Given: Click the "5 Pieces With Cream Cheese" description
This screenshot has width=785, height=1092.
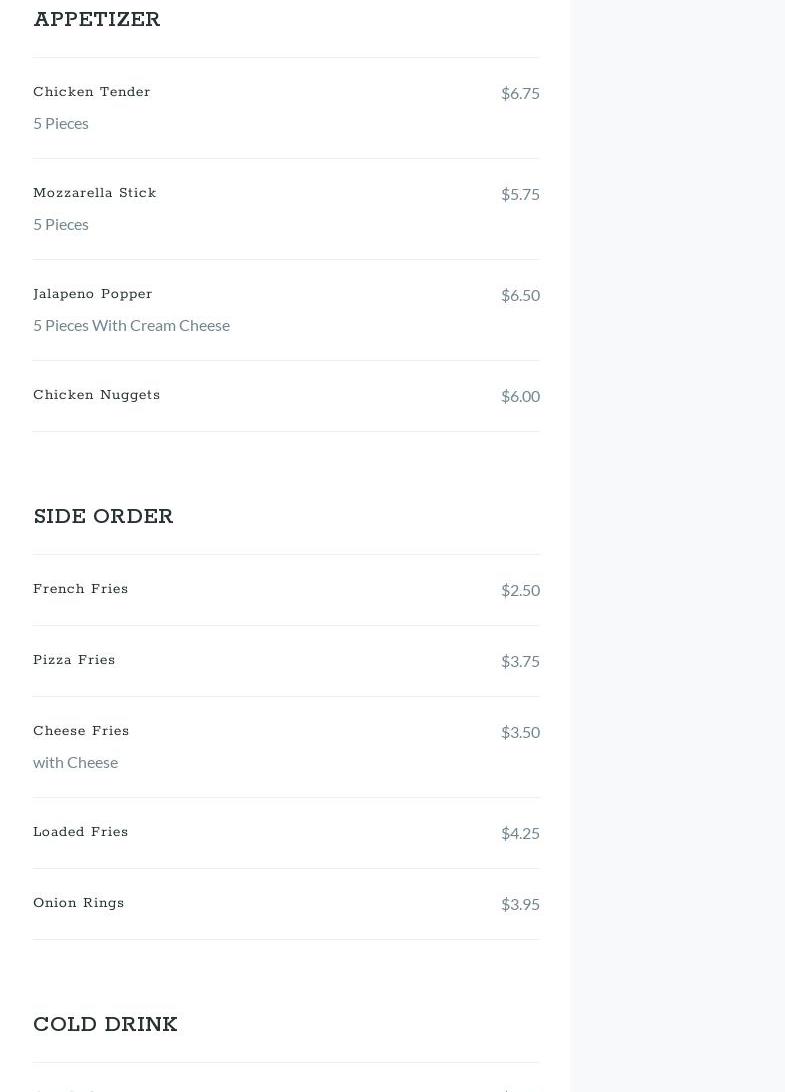Looking at the screenshot, I should pos(131,325).
